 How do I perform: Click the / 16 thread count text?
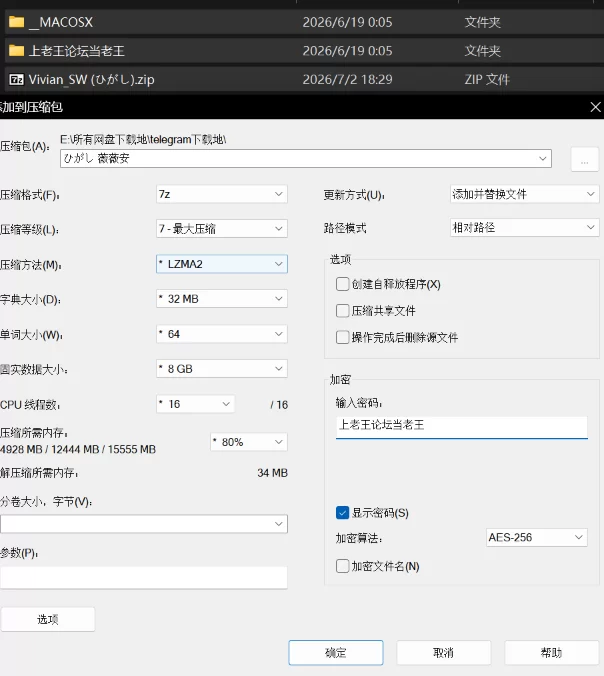(279, 405)
